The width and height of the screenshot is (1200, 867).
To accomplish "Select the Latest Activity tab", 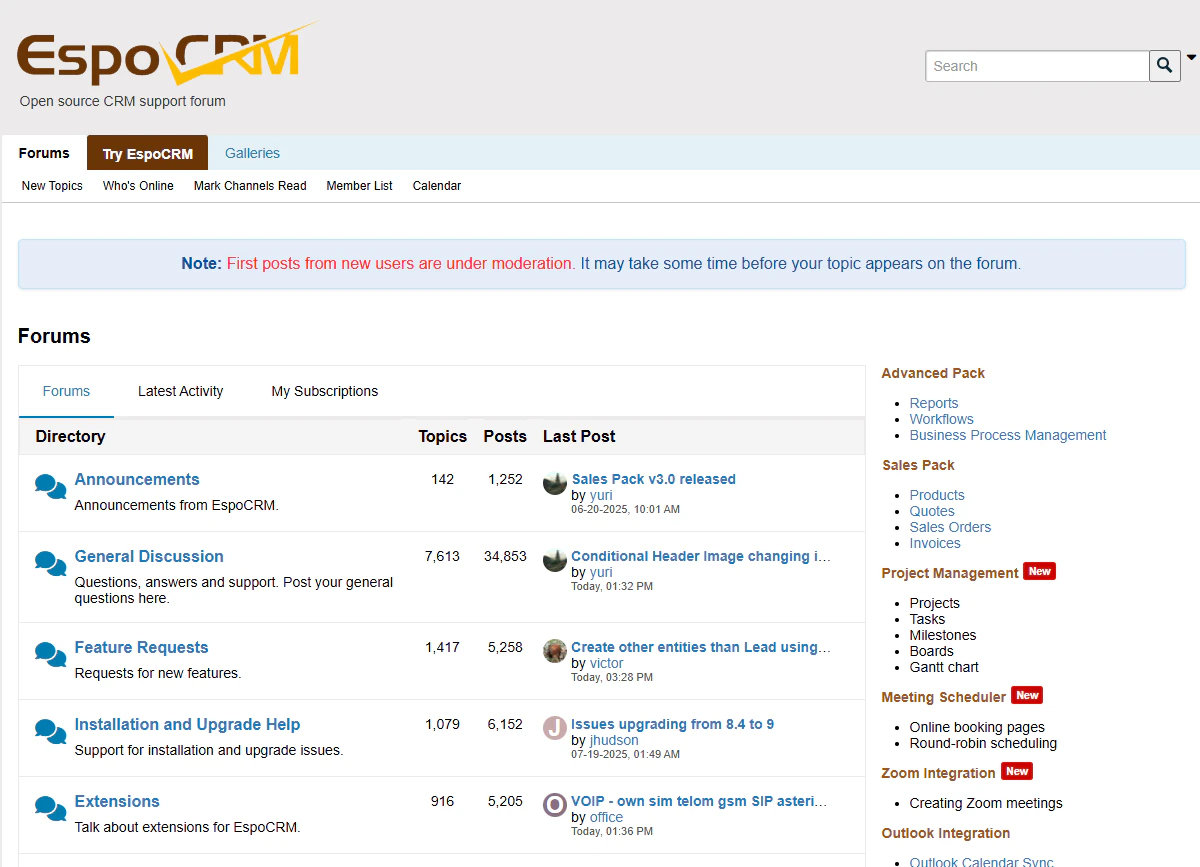I will [x=180, y=391].
